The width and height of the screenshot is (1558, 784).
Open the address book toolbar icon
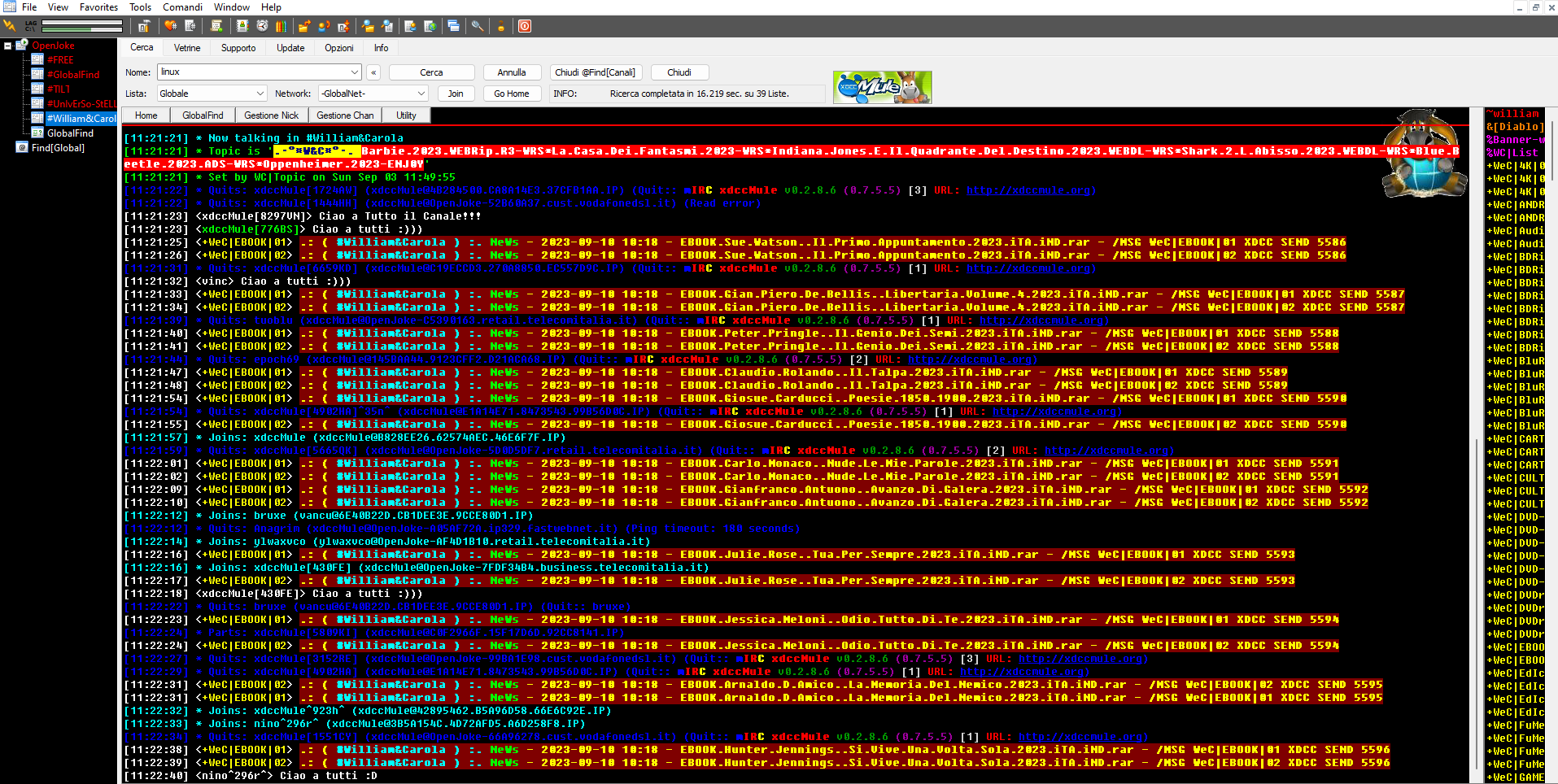pyautogui.click(x=242, y=26)
